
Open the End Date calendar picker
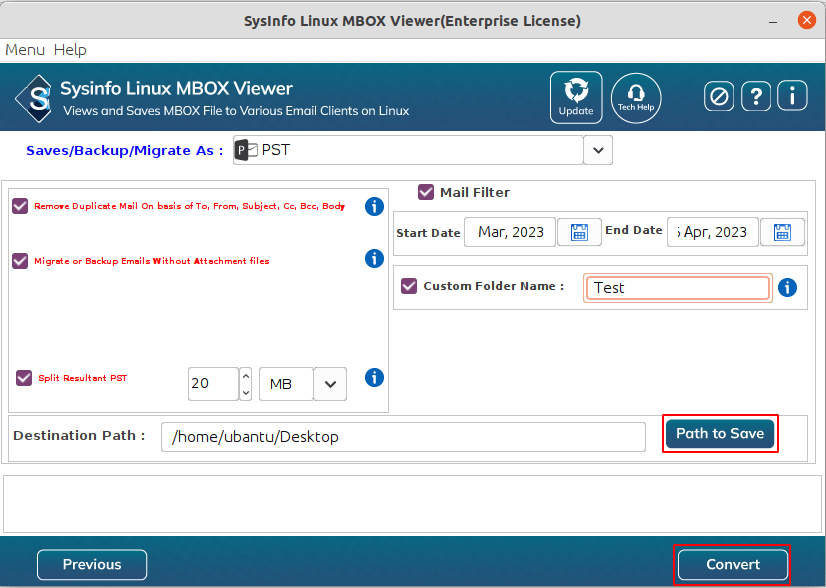(782, 232)
